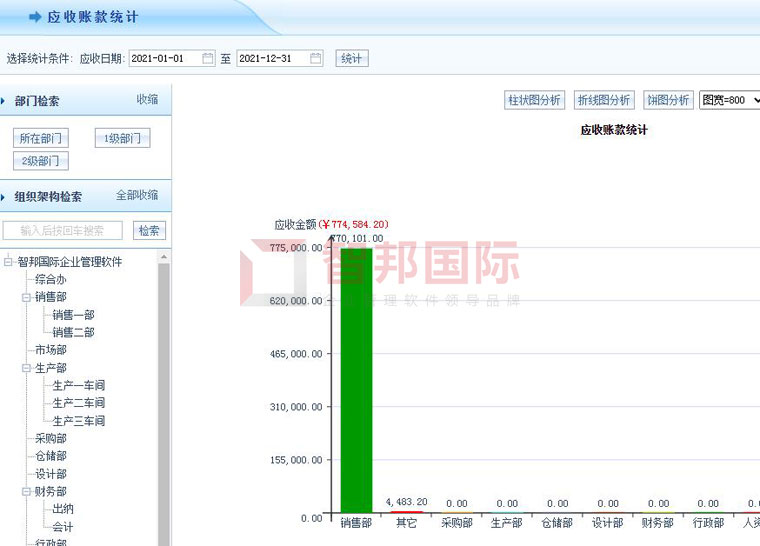Focus the organization search input box
The width and height of the screenshot is (760, 546).
point(63,230)
